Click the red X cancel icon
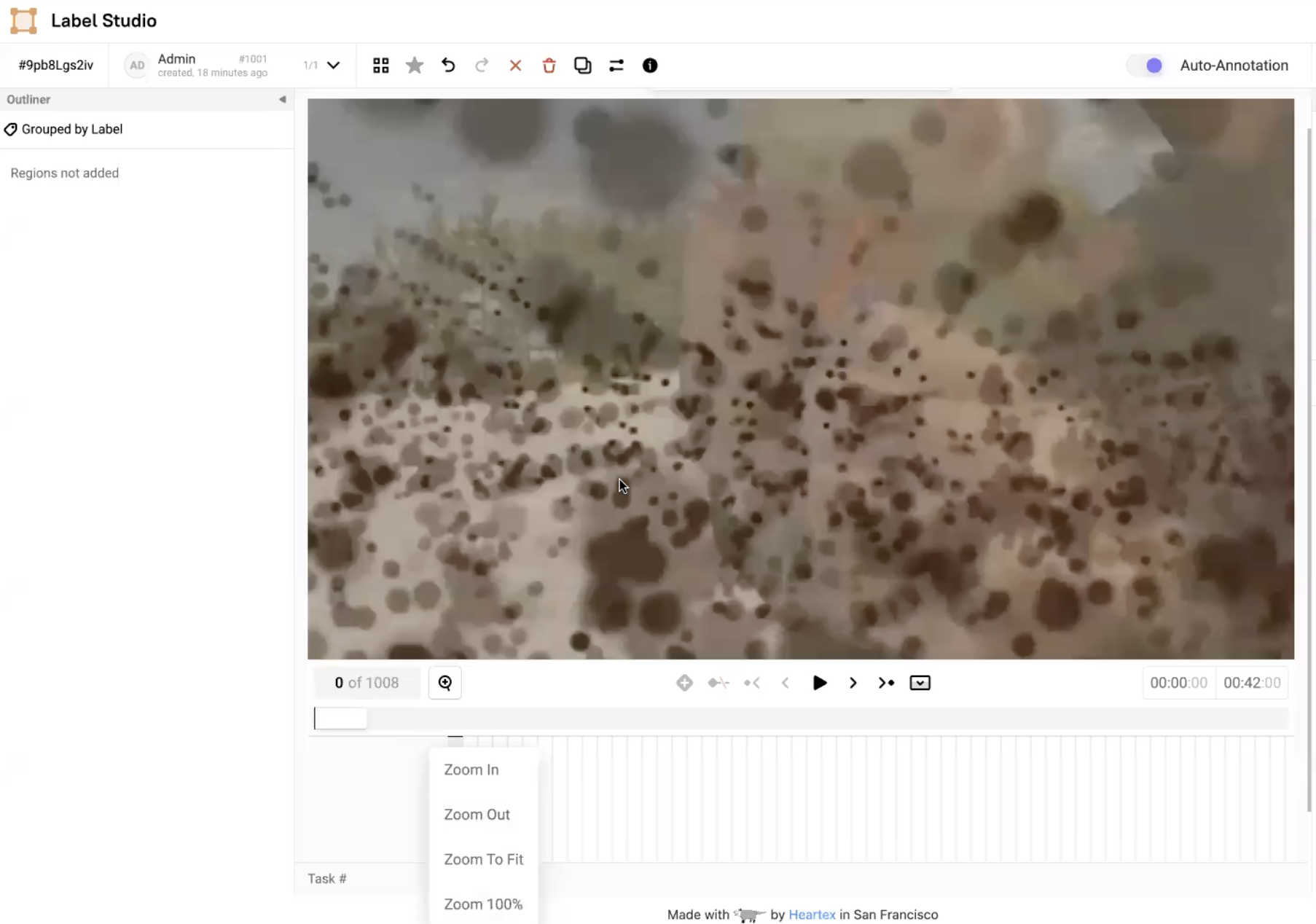Image resolution: width=1316 pixels, height=924 pixels. [x=515, y=66]
